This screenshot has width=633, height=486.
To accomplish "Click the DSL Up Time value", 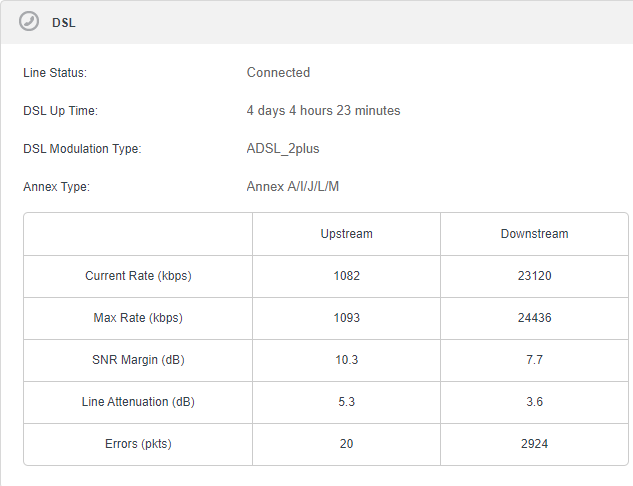I will pyautogui.click(x=323, y=110).
